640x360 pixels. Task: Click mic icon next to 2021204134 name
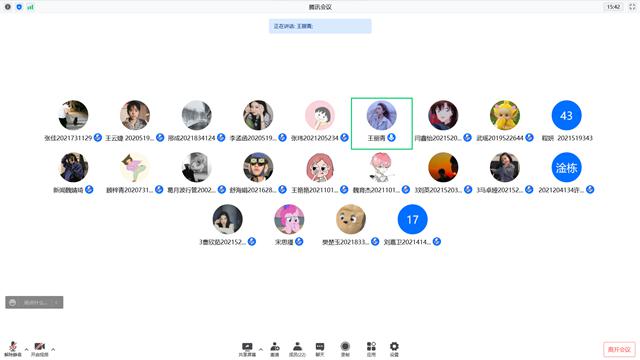(590, 189)
